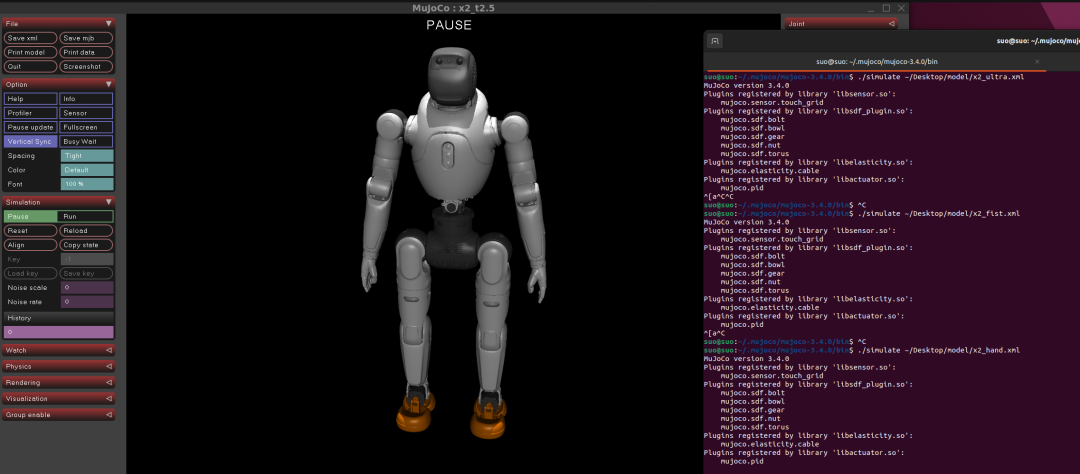Expand the Rendering section
Image resolution: width=1080 pixels, height=474 pixels.
[x=59, y=382]
